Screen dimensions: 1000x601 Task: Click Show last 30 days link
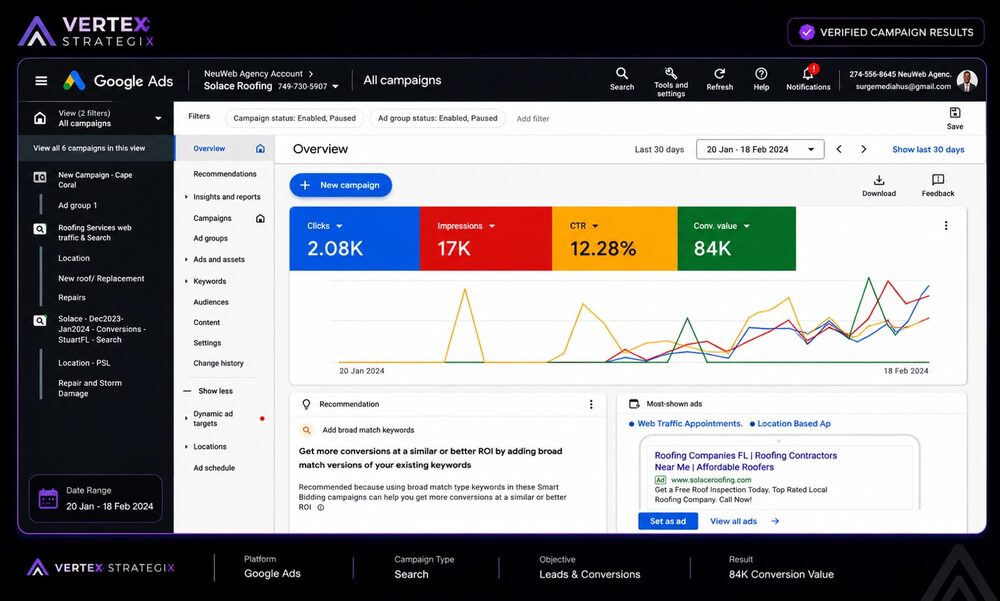point(928,149)
